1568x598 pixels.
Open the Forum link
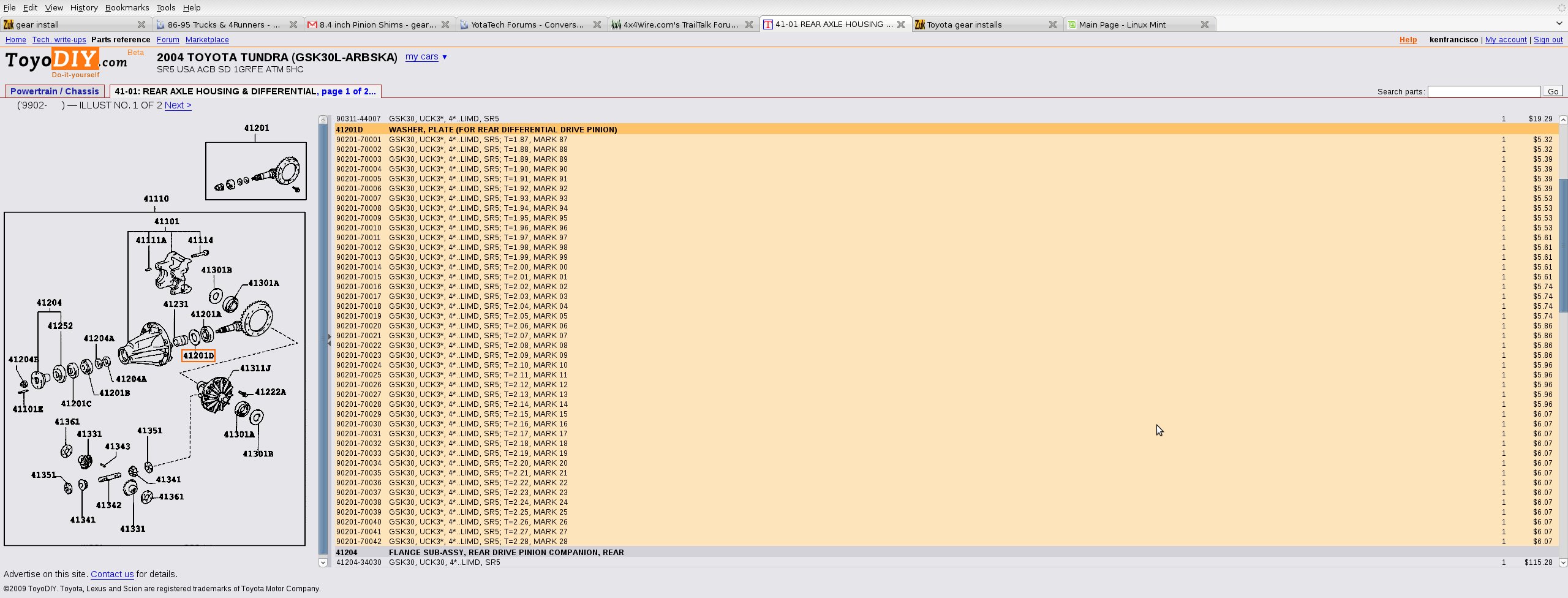[168, 40]
